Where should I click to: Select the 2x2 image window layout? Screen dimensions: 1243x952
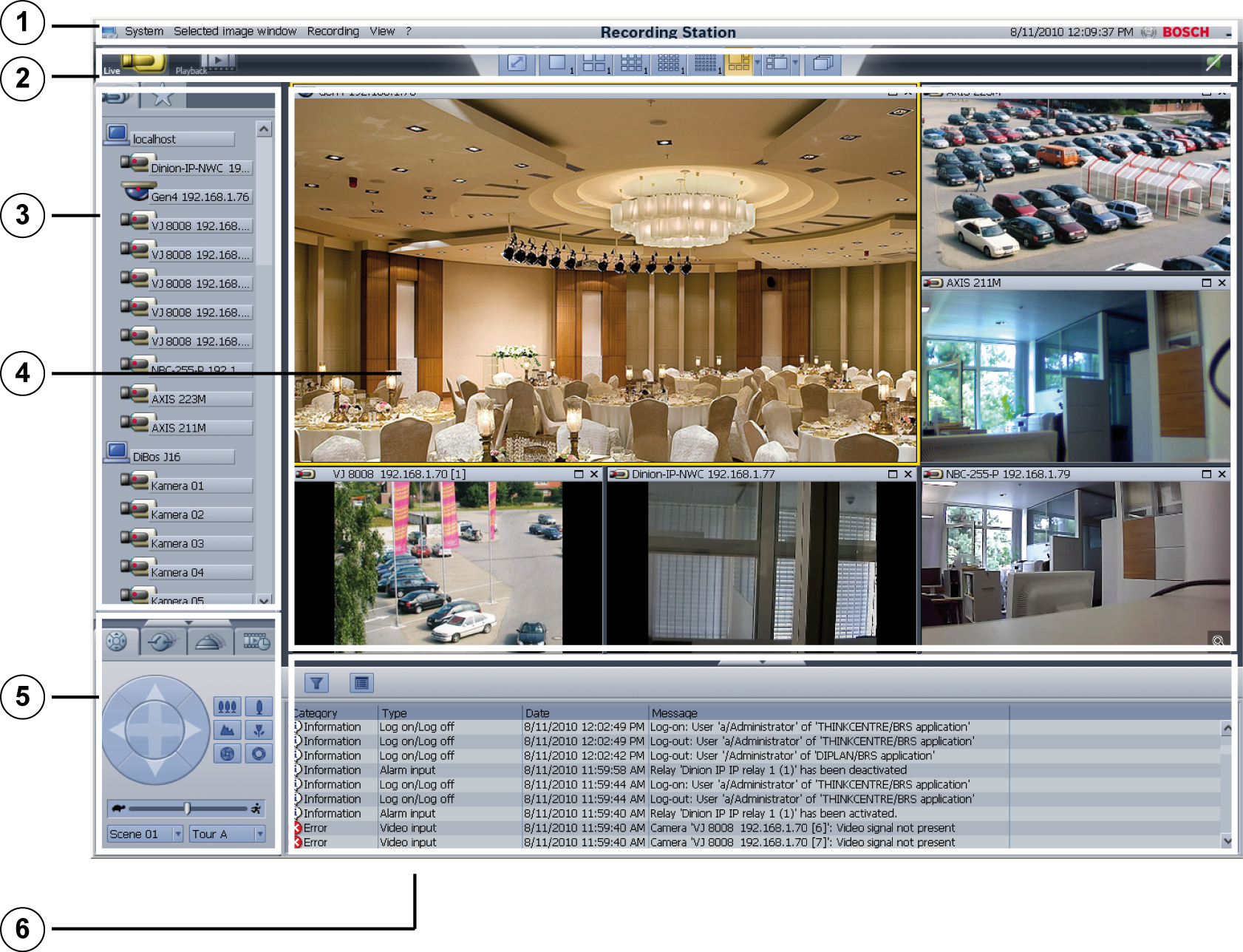point(594,64)
